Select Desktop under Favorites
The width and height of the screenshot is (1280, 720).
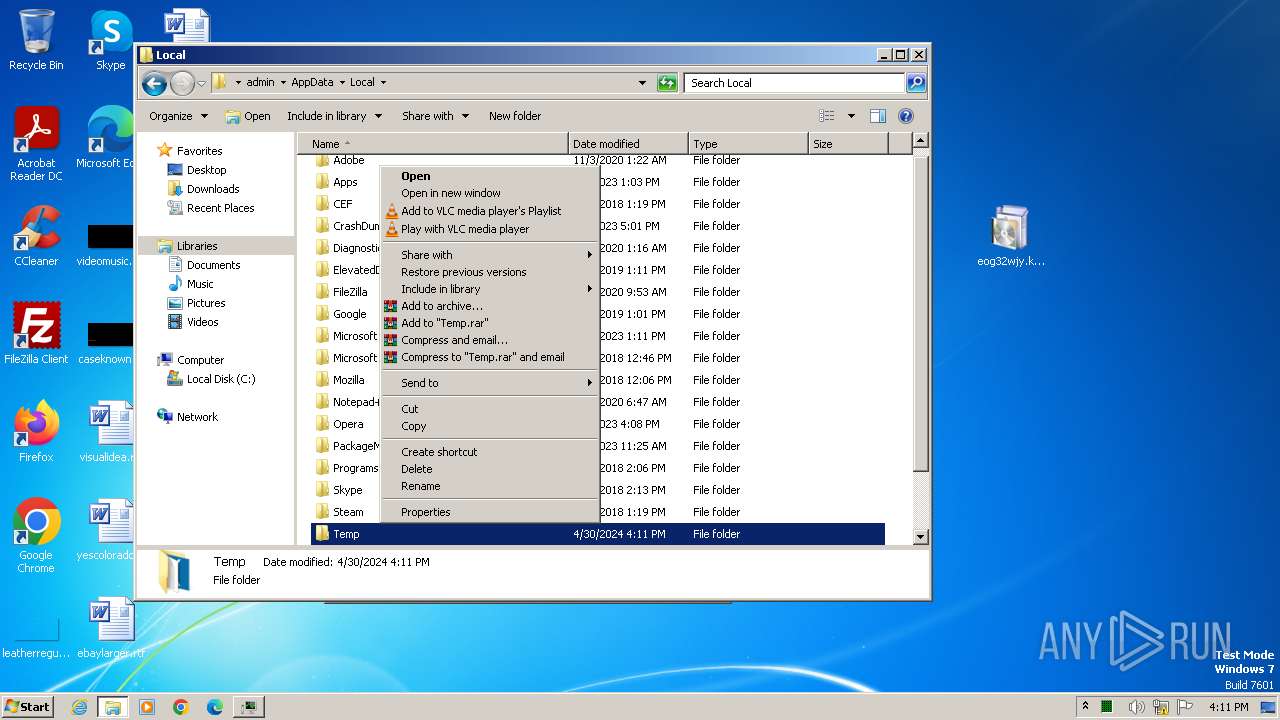point(206,170)
